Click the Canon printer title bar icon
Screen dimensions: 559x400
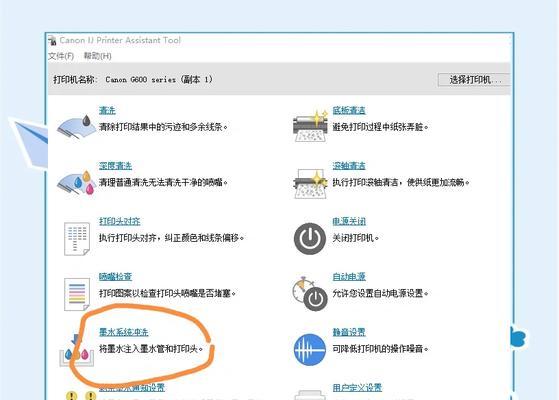(52, 40)
